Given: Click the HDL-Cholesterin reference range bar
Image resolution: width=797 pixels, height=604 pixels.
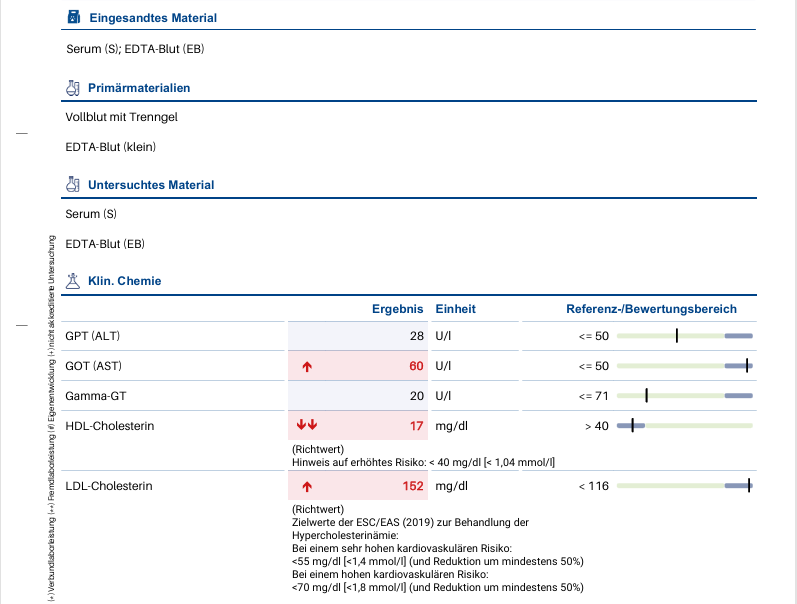Looking at the screenshot, I should coord(684,426).
